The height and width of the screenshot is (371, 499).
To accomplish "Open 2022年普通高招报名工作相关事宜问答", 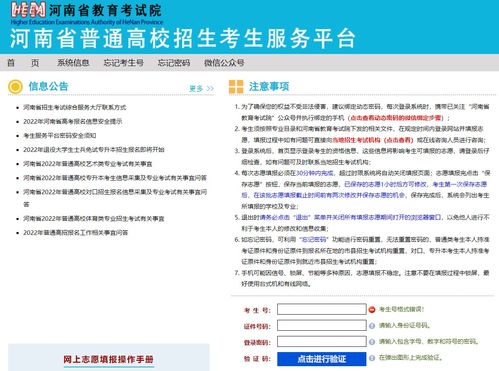I will 76,233.
